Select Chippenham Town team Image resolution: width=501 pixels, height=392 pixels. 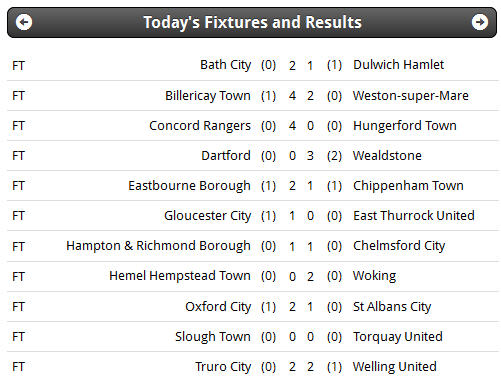click(x=408, y=186)
